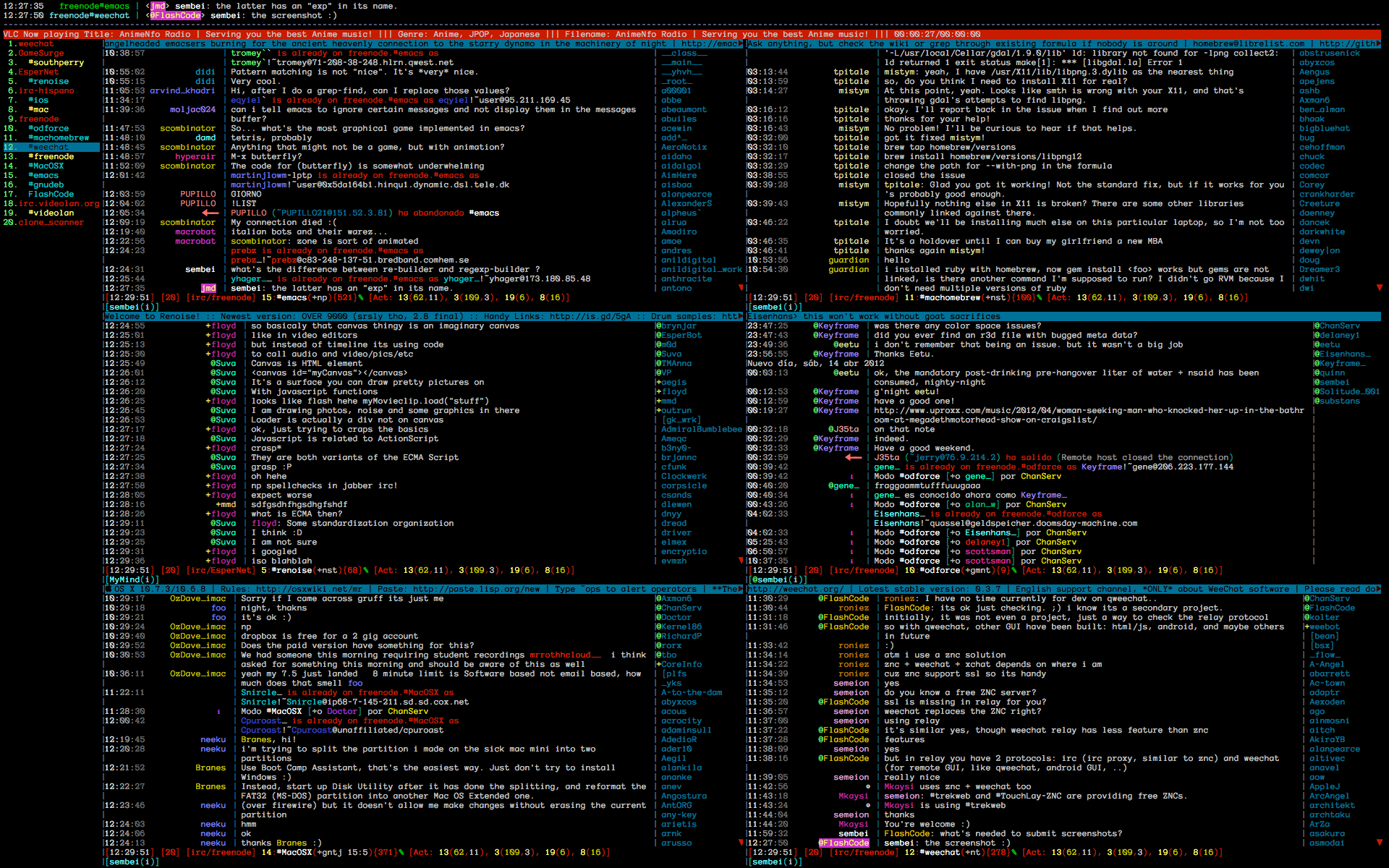Click the #weechat window input line prompt

[777, 861]
